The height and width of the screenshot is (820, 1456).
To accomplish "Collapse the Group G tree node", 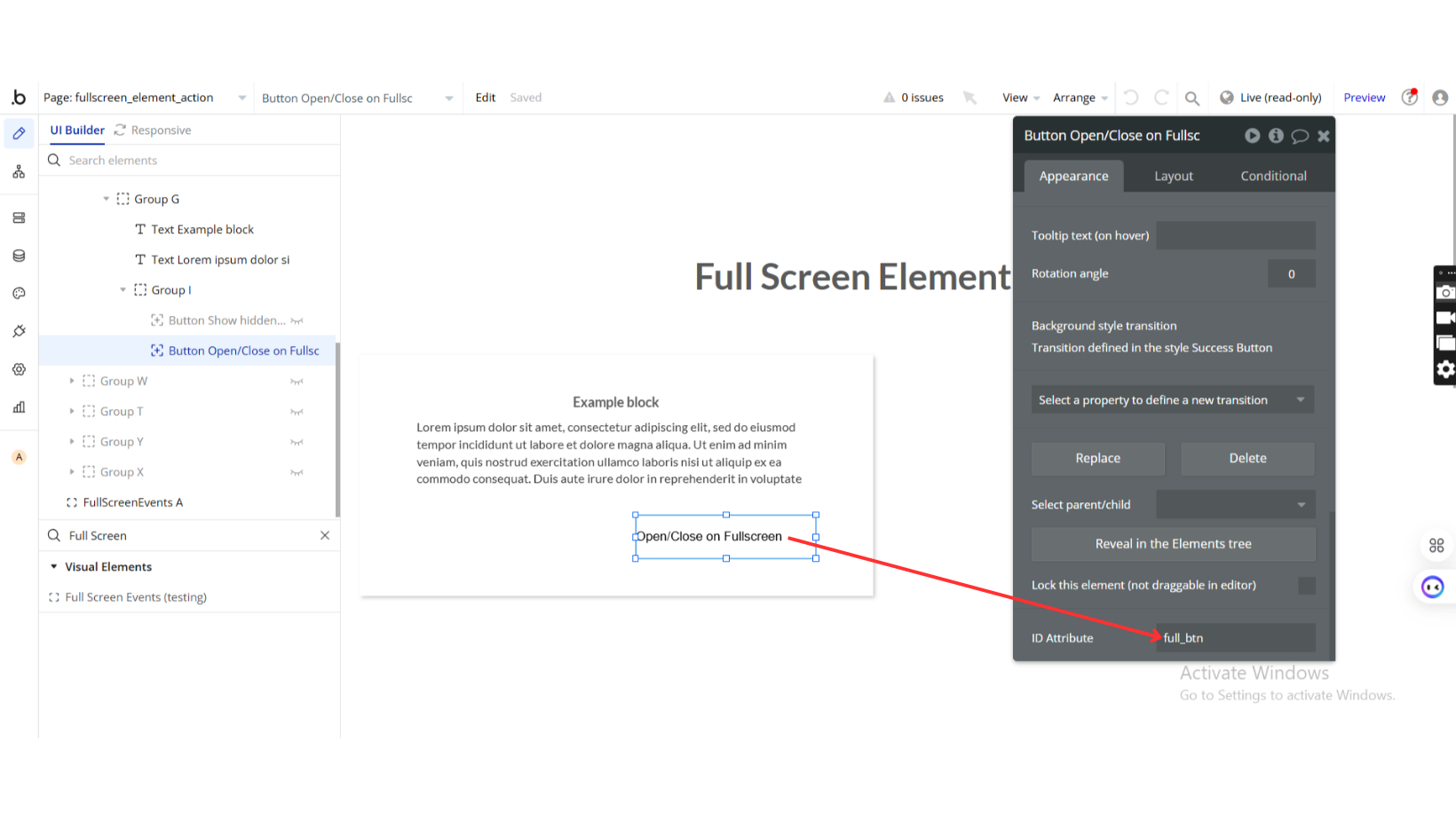I will pyautogui.click(x=107, y=199).
